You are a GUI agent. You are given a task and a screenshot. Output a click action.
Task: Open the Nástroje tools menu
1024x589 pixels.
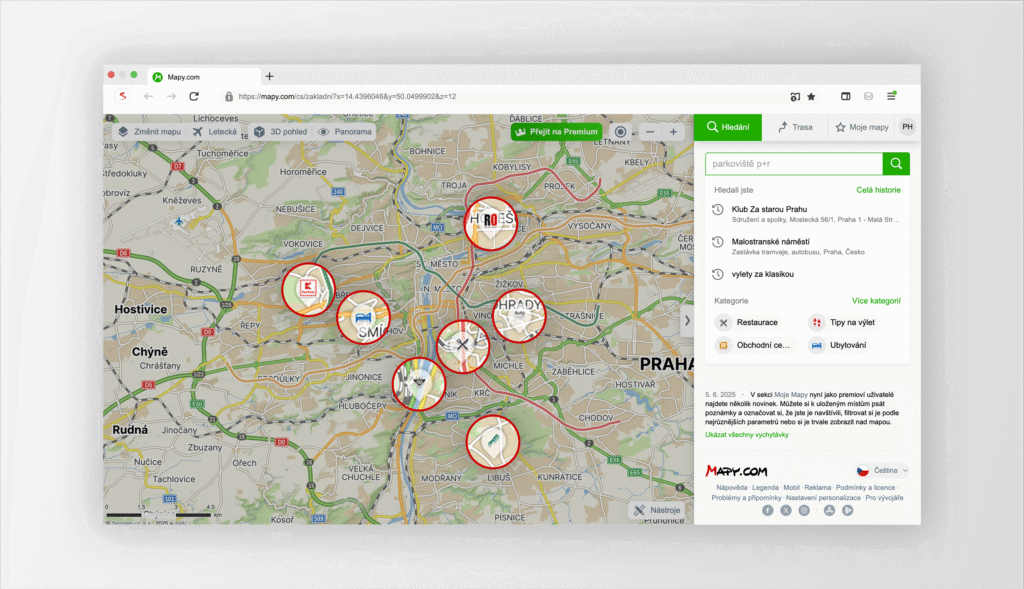coord(657,511)
